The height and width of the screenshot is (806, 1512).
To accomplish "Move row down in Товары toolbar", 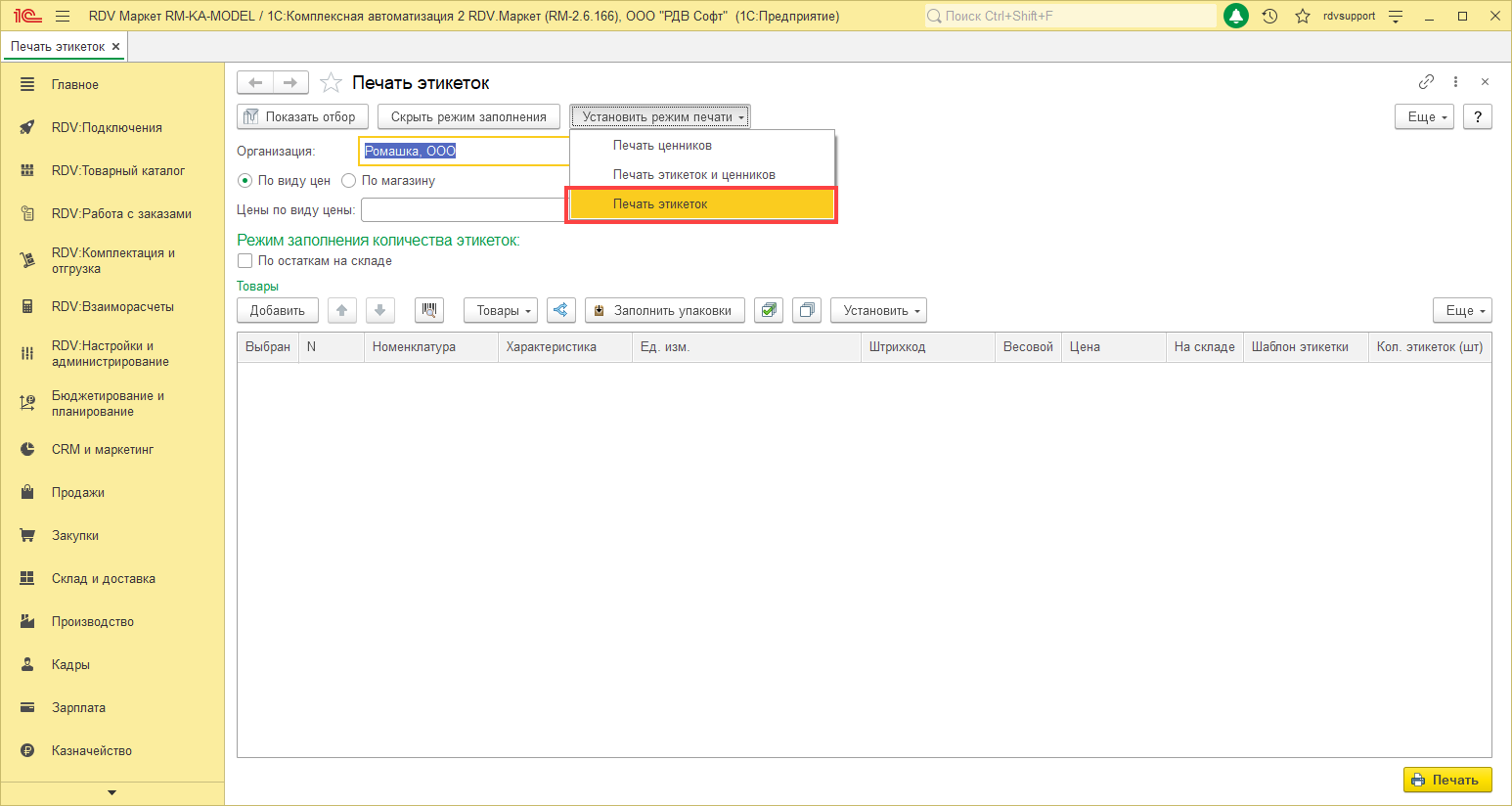I will click(379, 310).
